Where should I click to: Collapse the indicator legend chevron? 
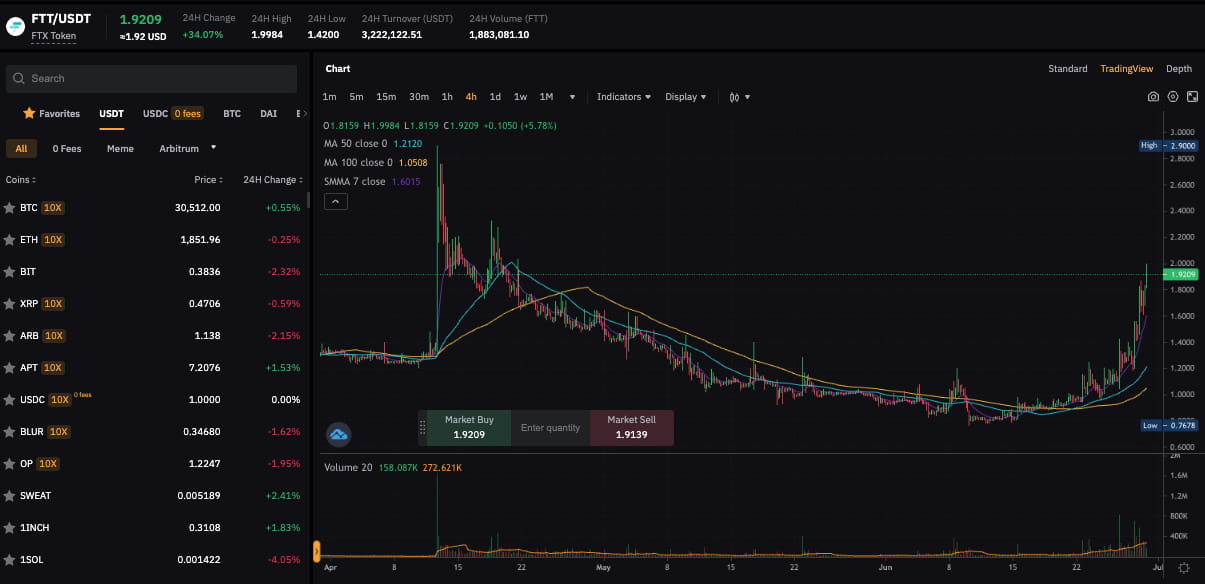pos(335,201)
